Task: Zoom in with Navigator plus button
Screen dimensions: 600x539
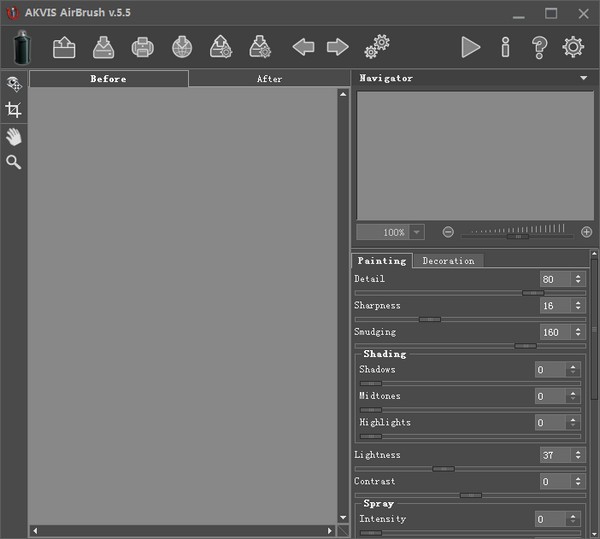Action: pos(586,232)
